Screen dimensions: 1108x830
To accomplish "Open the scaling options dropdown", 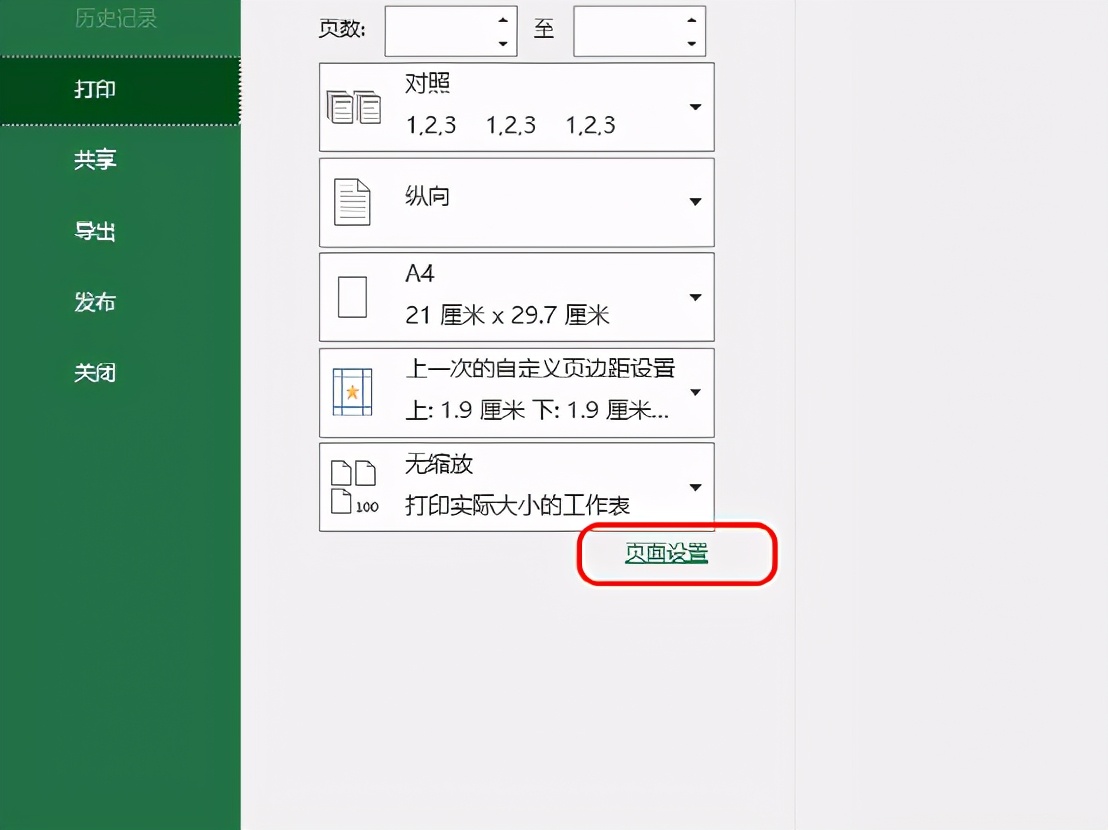I will tap(695, 486).
